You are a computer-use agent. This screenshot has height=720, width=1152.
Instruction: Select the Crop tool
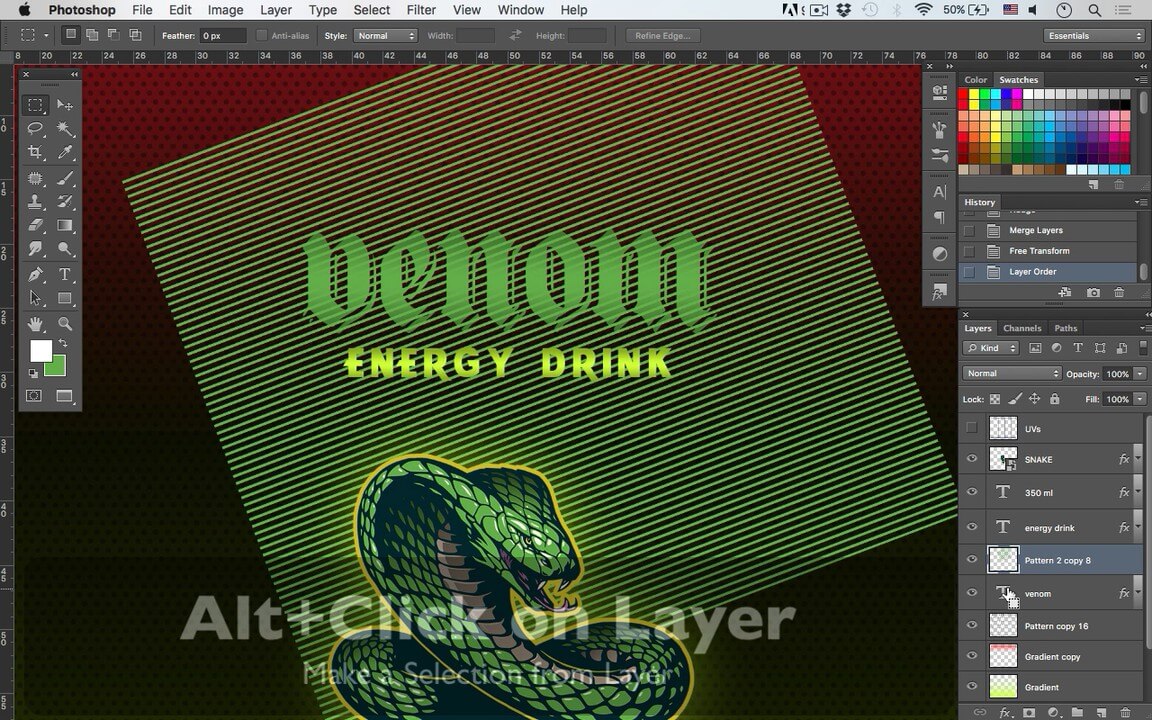pyautogui.click(x=35, y=153)
